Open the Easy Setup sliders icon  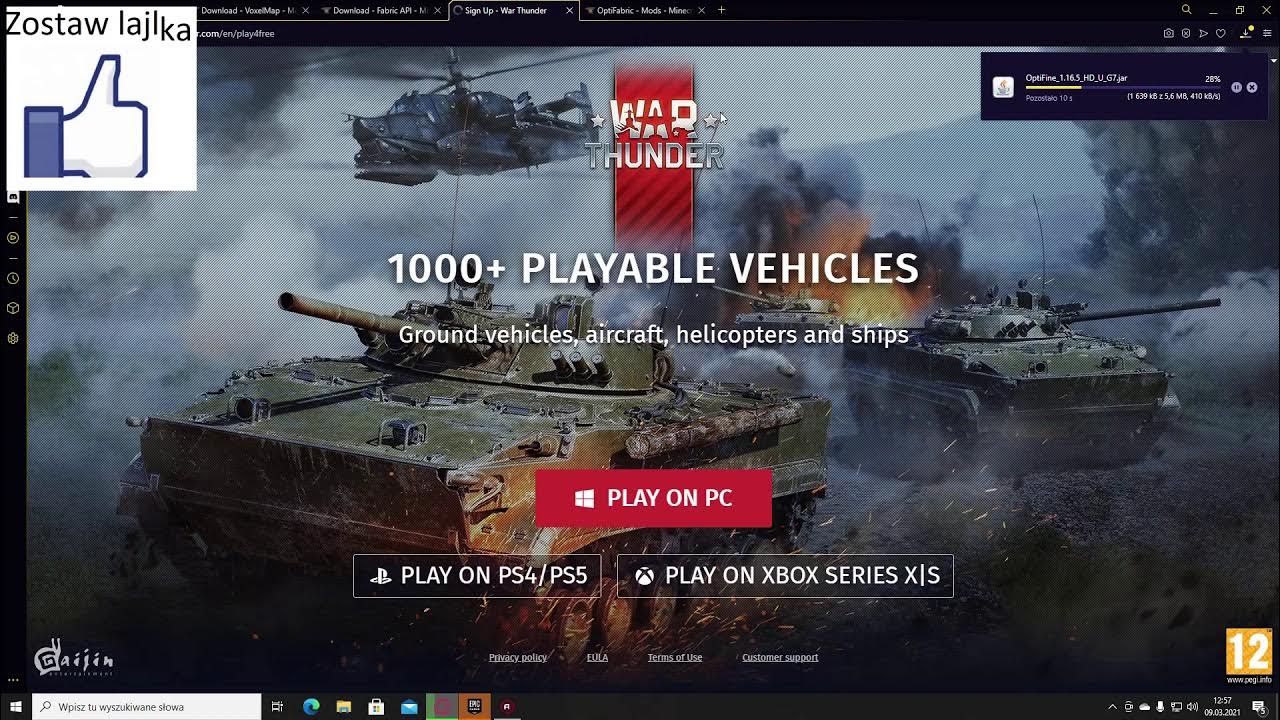[1267, 33]
